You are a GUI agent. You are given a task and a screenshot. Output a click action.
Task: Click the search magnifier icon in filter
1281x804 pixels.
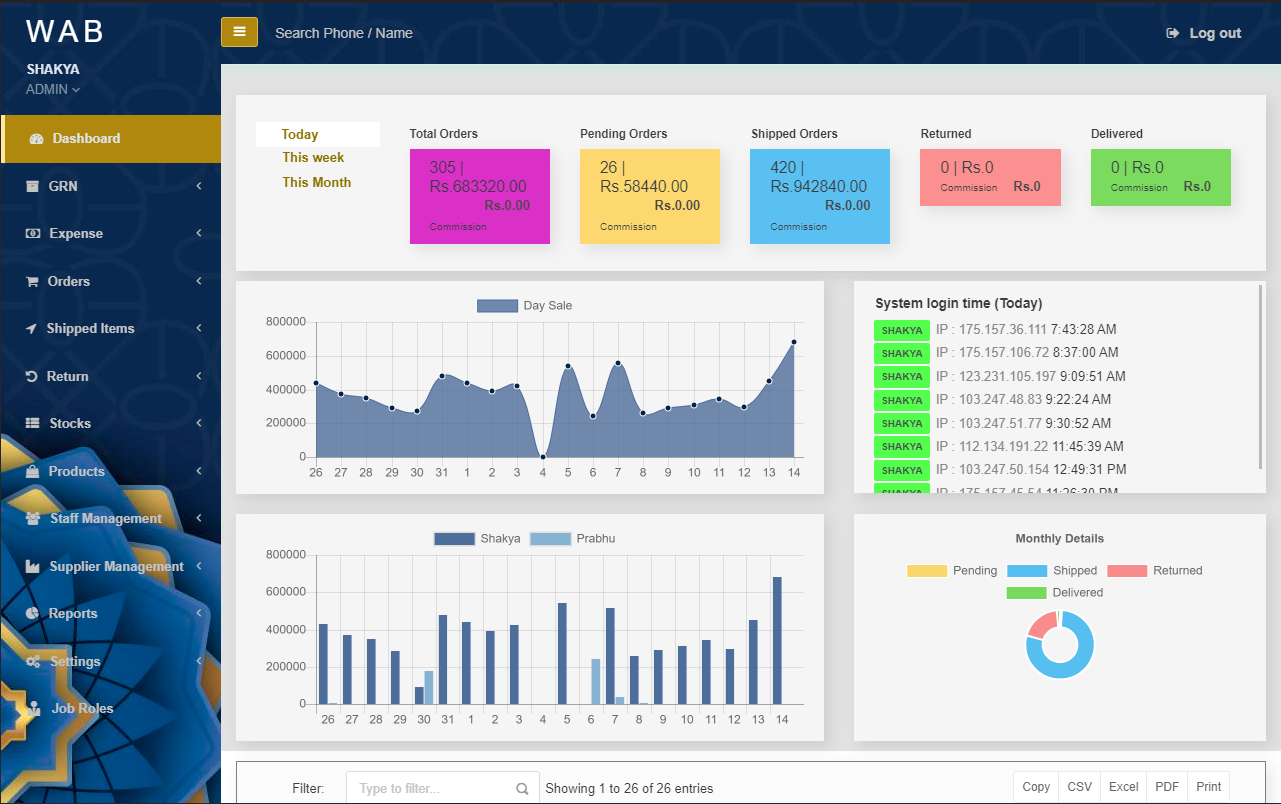(522, 788)
